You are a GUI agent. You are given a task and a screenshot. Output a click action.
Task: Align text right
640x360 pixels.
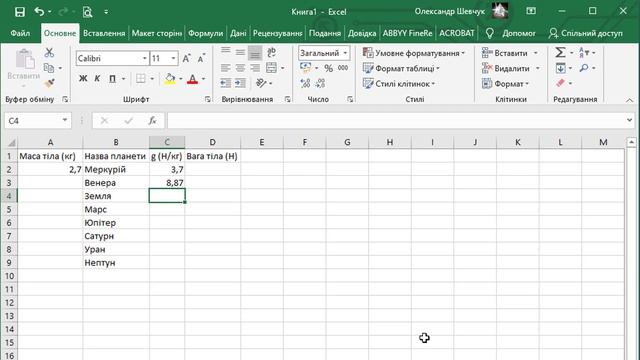tap(255, 68)
